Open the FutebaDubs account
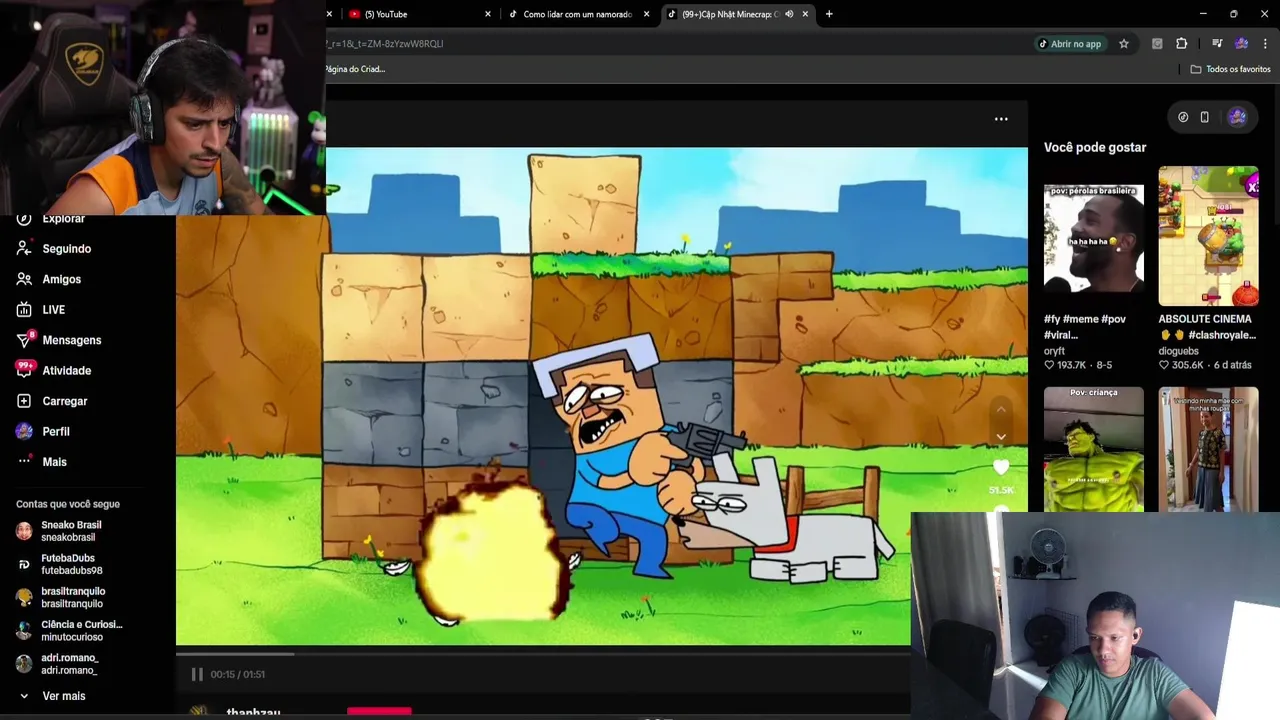 [x=71, y=564]
